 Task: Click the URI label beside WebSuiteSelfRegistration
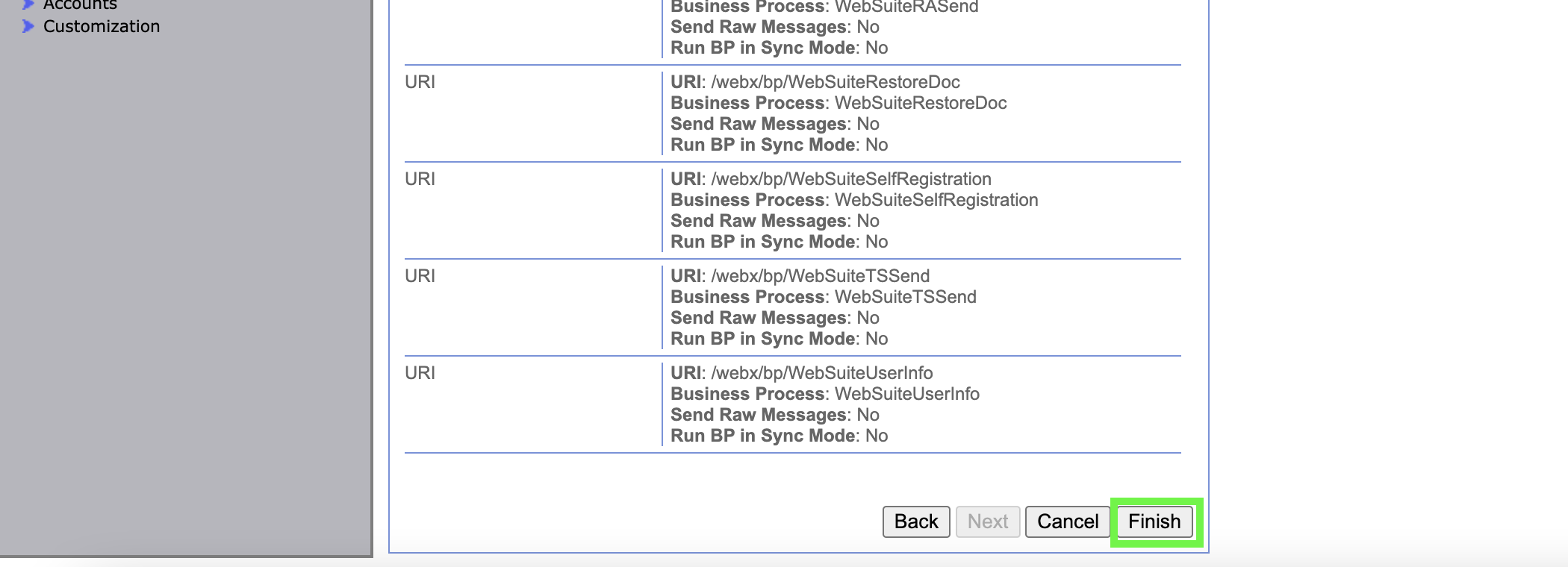(x=420, y=179)
